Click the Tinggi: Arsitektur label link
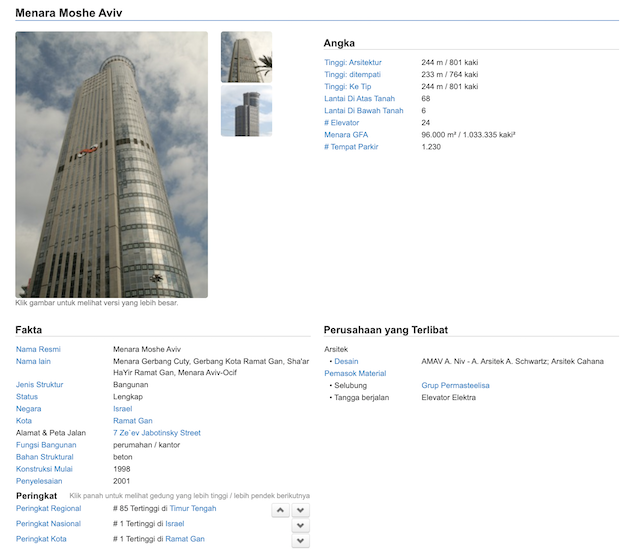 353,62
